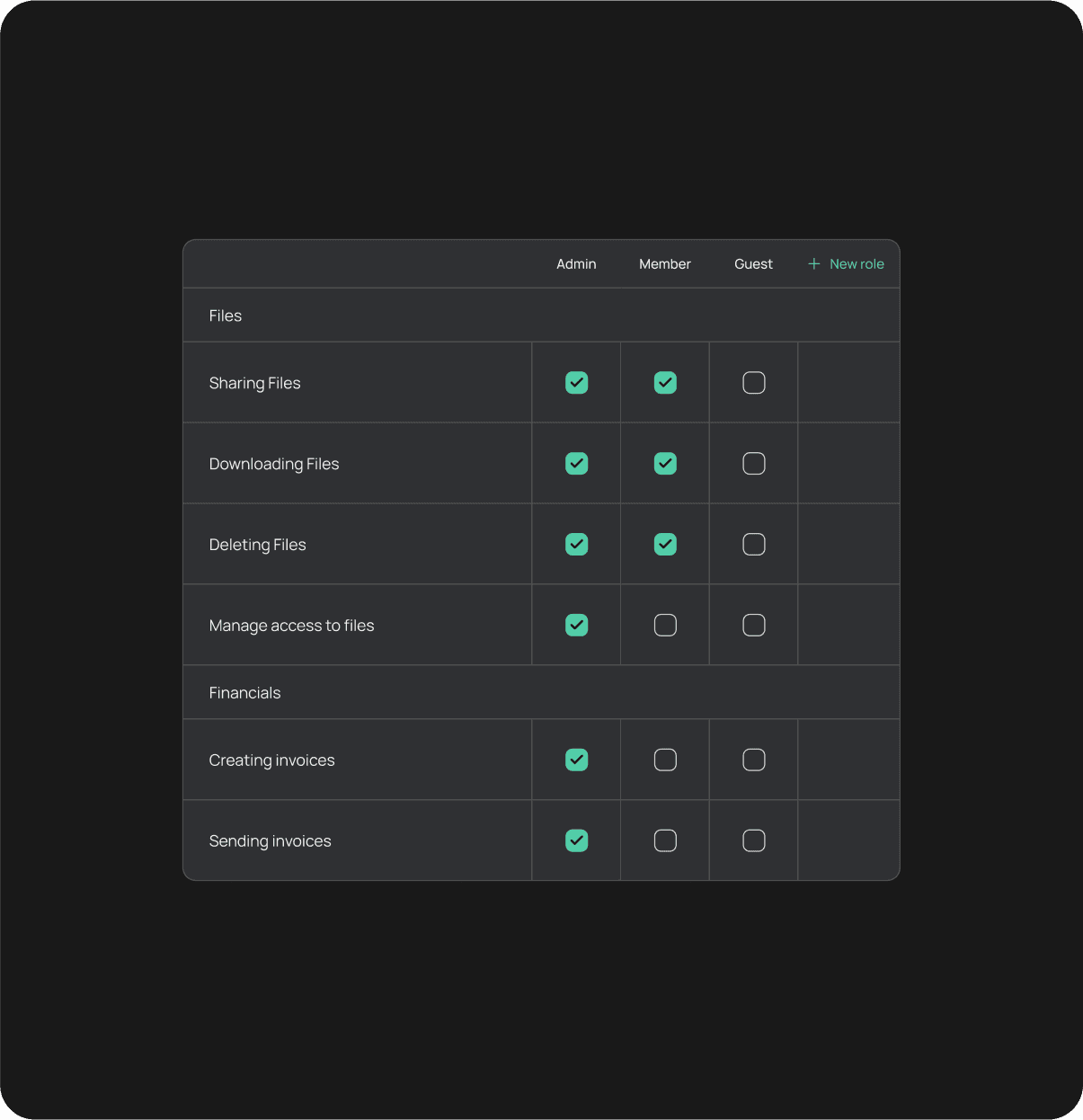Enable Member for Sending invoices
Image resolution: width=1083 pixels, height=1120 pixels.
[x=665, y=840]
